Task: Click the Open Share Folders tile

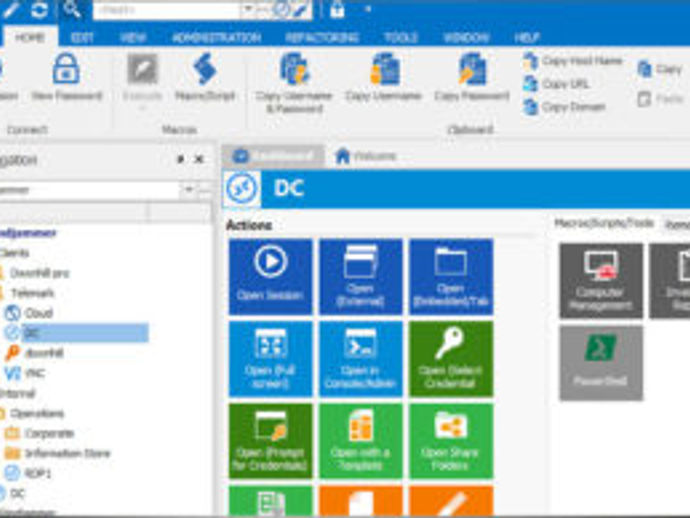Action: [451, 441]
